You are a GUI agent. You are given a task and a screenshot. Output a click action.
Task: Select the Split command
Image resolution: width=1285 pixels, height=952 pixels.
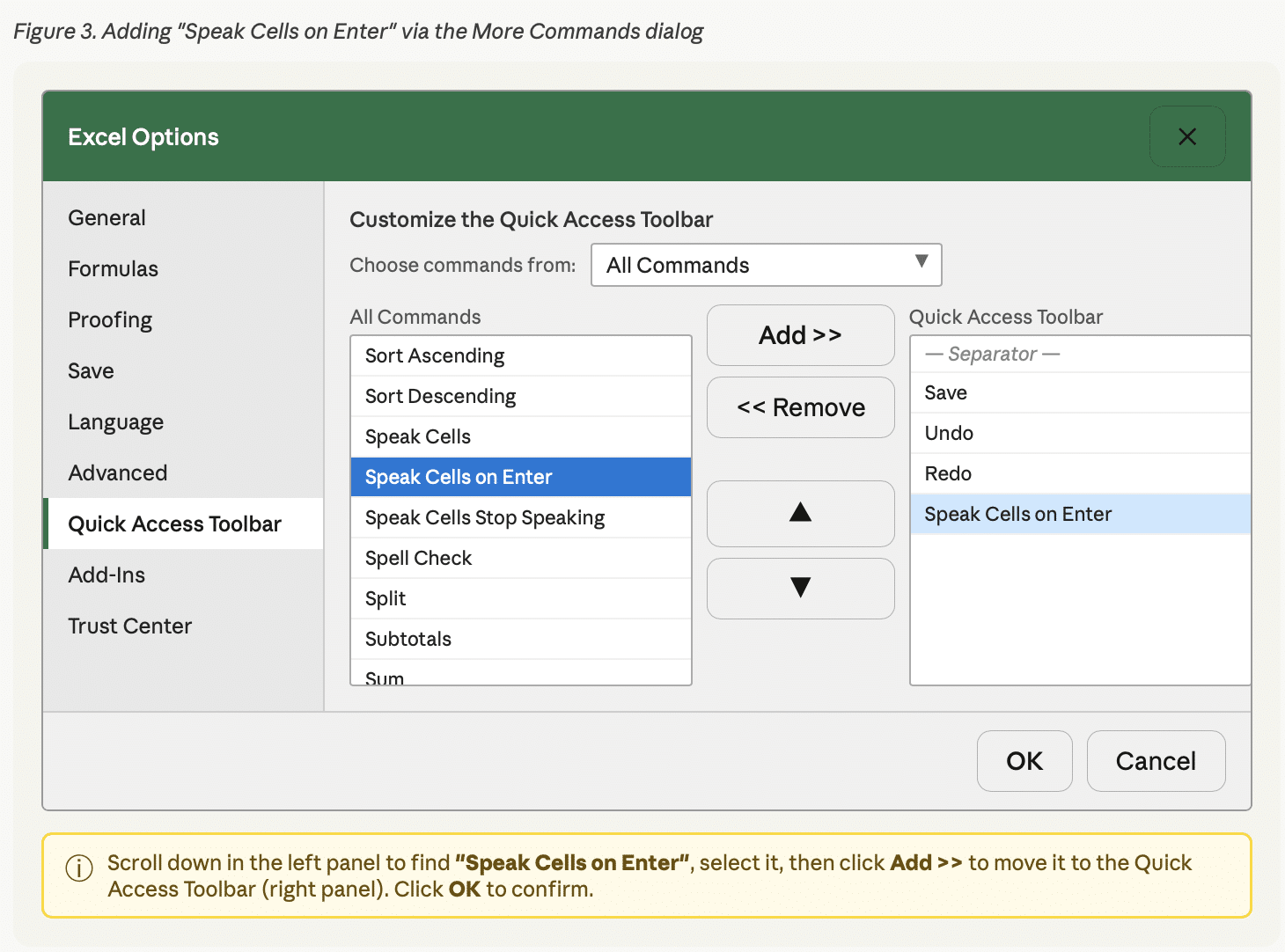[x=521, y=599]
